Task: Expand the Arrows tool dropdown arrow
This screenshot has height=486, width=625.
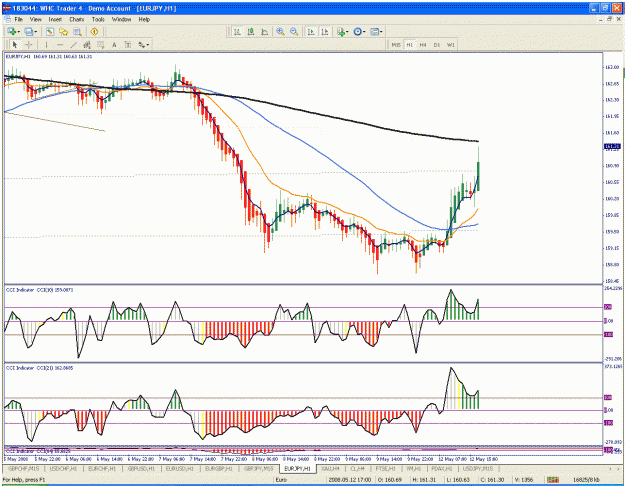Action: [x=148, y=45]
